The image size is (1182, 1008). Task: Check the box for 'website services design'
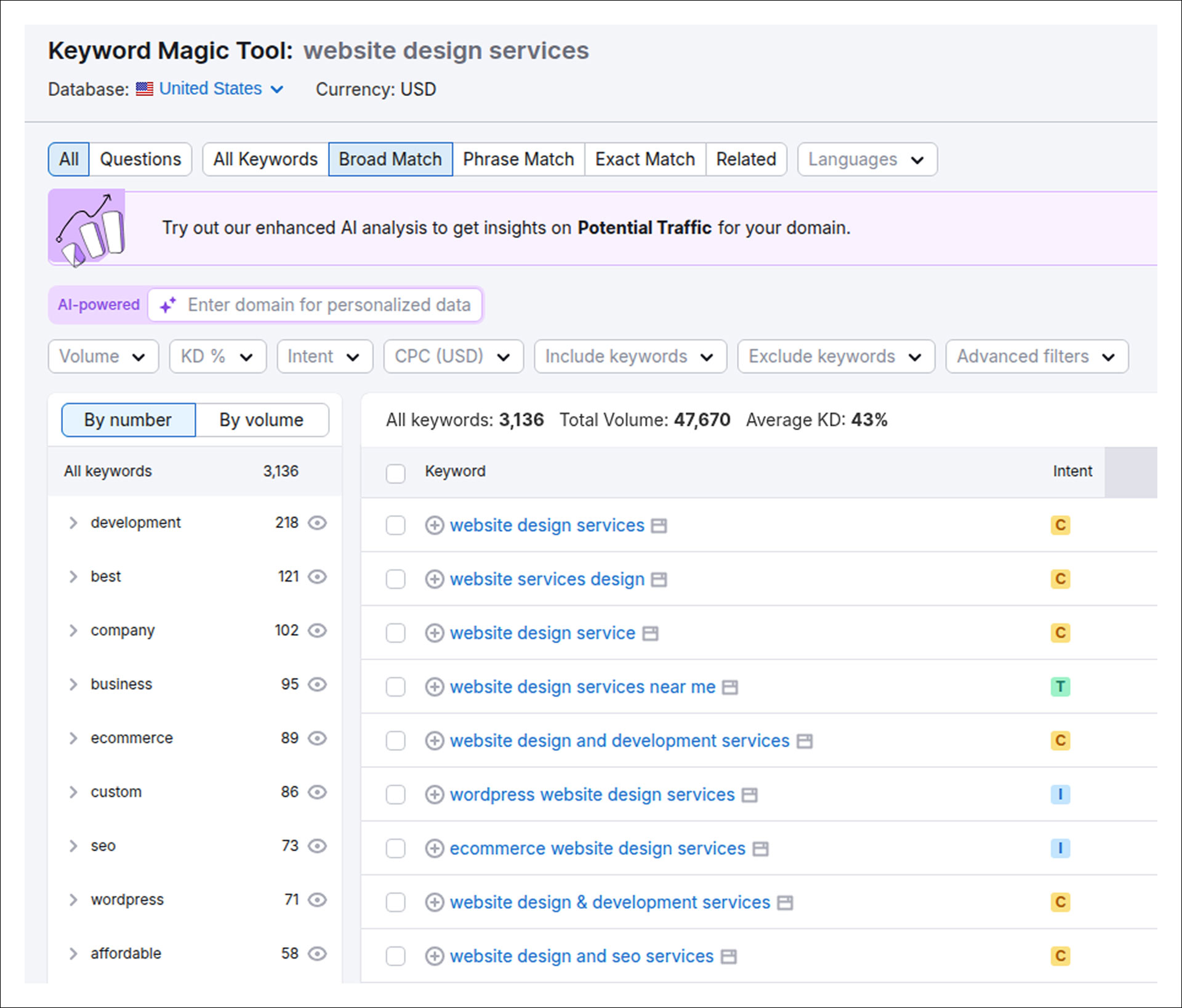(x=395, y=579)
